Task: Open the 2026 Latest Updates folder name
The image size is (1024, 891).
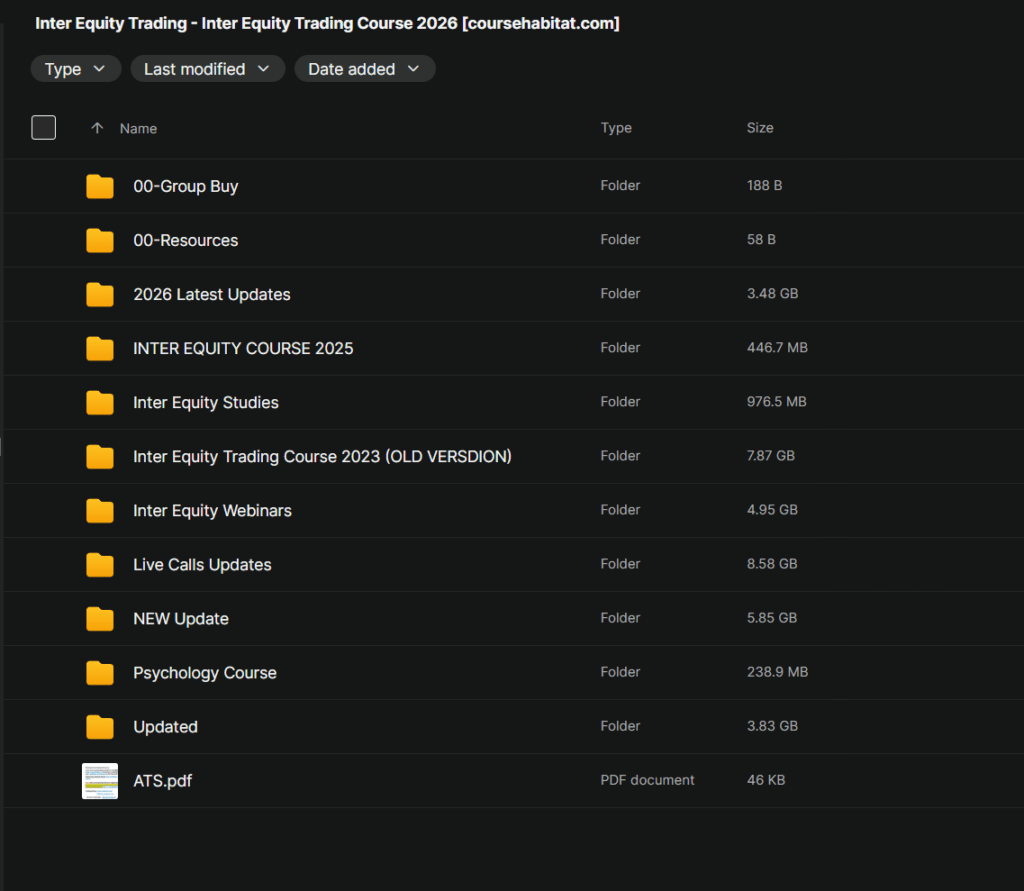Action: [212, 295]
